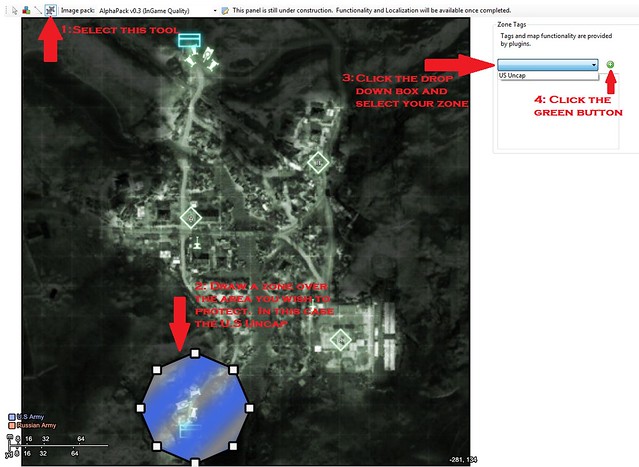Select the lower right diamond capture point

tap(340, 339)
